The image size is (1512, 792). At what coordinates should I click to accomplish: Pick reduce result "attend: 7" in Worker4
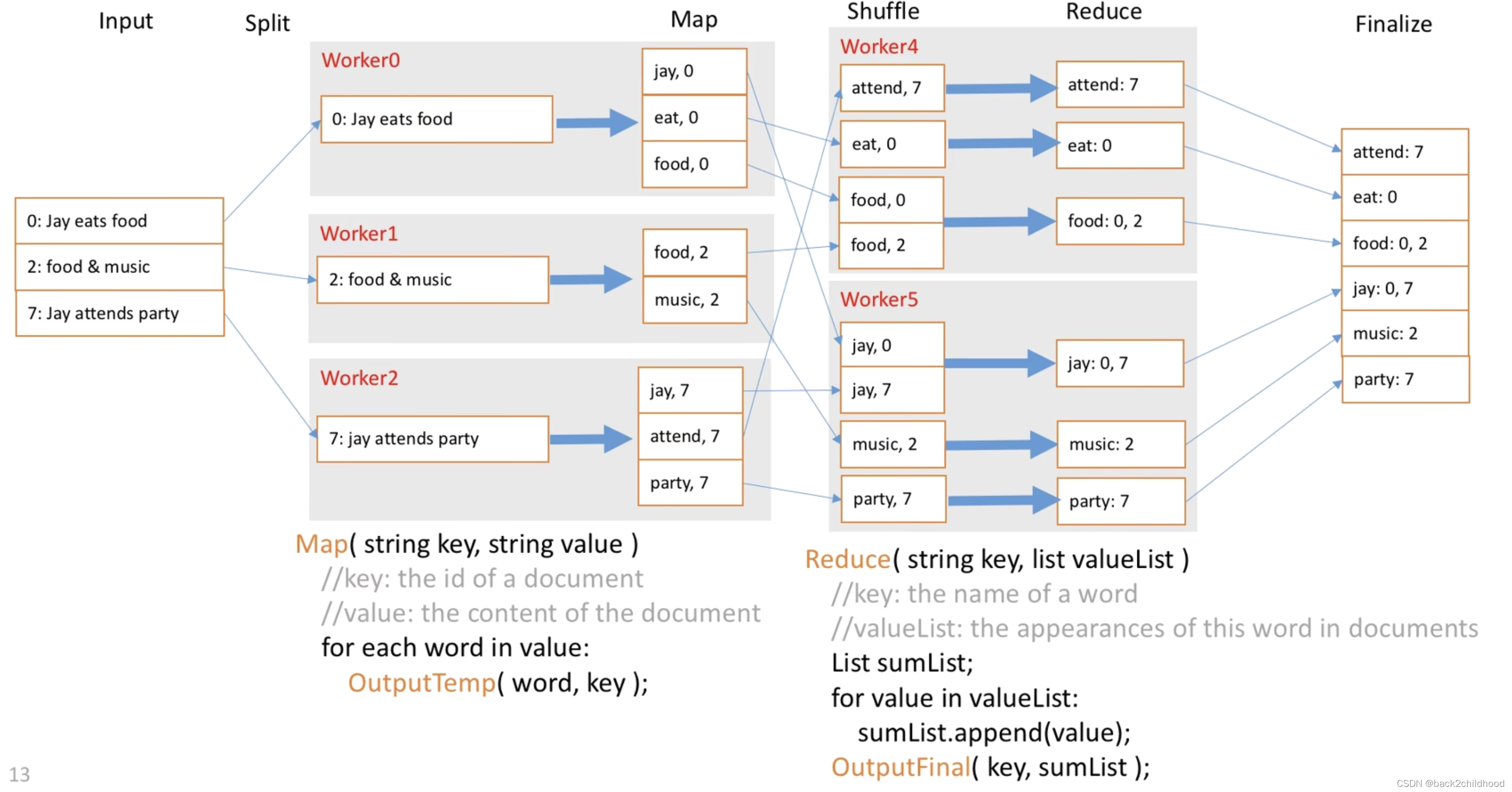(1119, 85)
